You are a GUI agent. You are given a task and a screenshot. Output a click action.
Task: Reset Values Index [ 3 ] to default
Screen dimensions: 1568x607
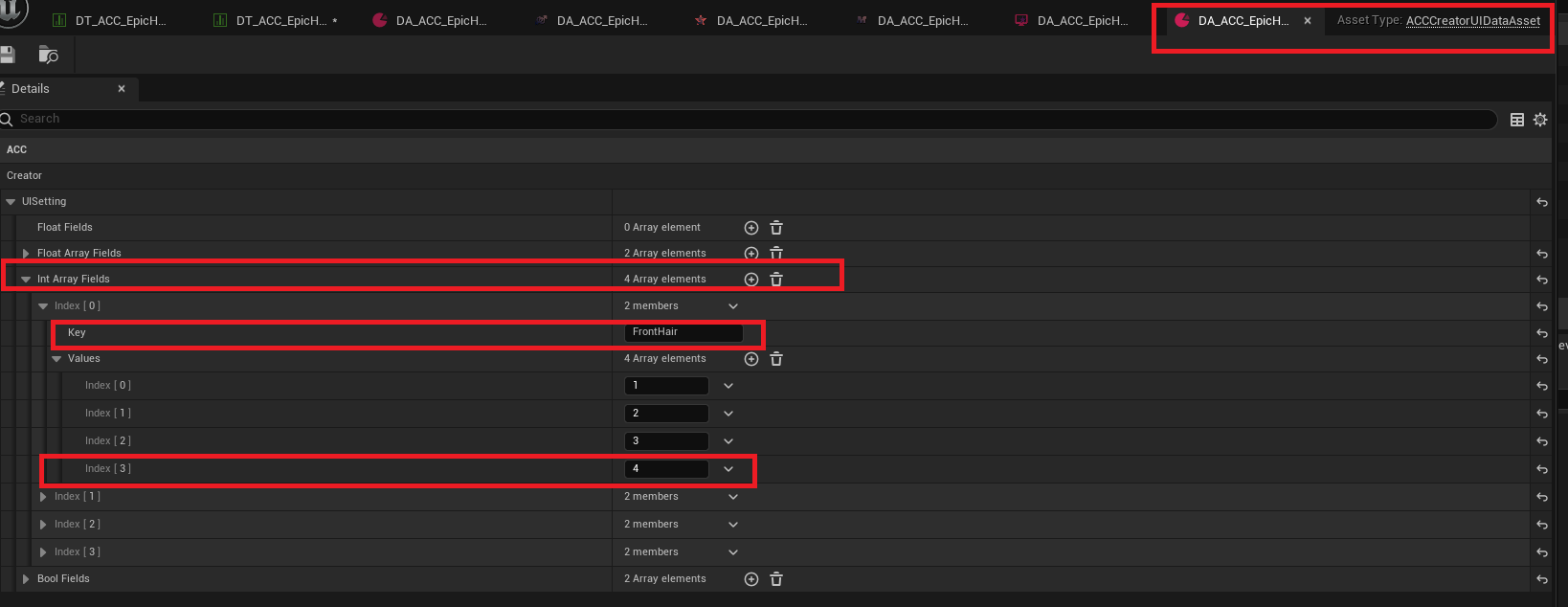[1542, 469]
